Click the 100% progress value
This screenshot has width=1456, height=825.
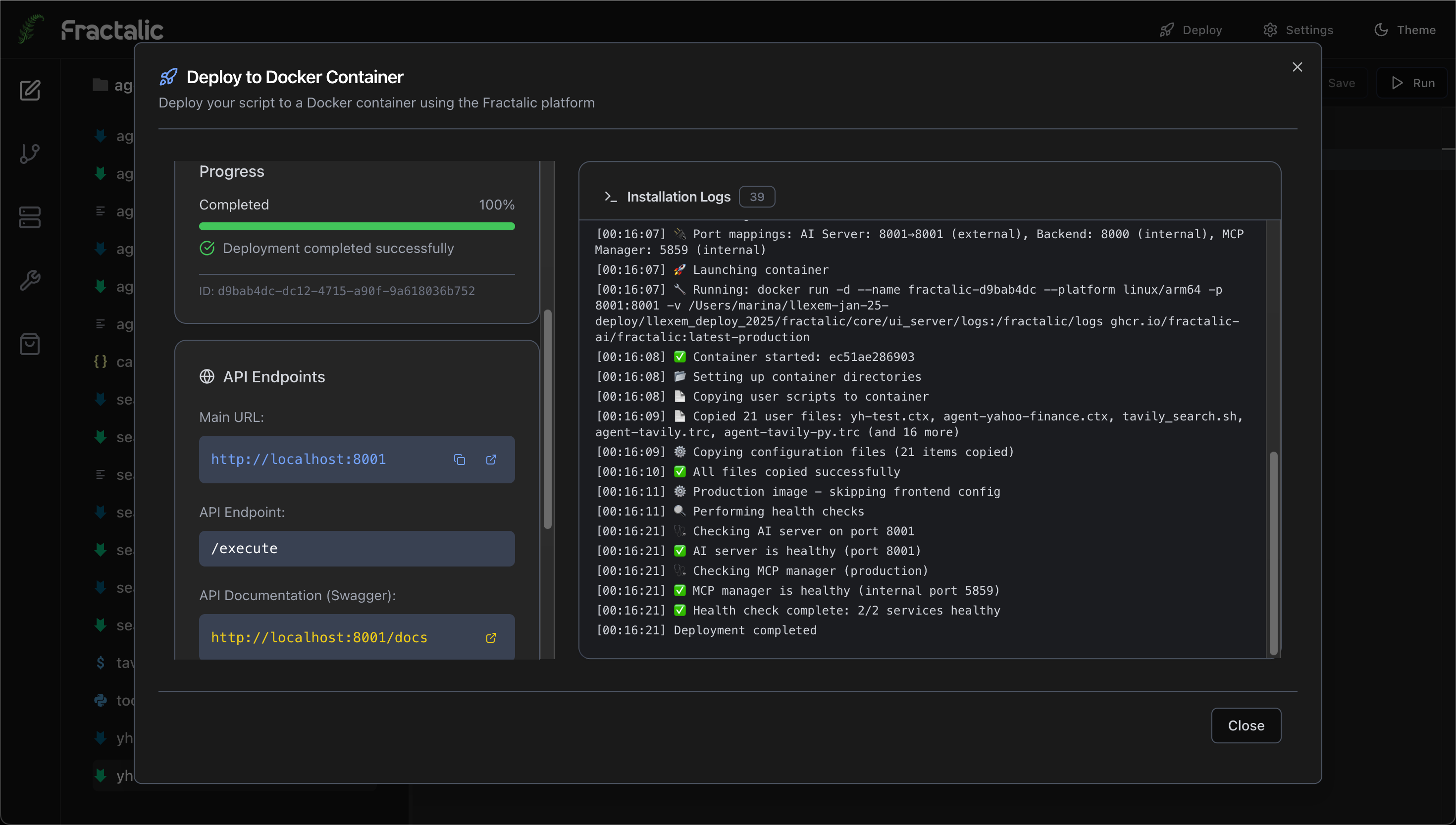point(496,205)
